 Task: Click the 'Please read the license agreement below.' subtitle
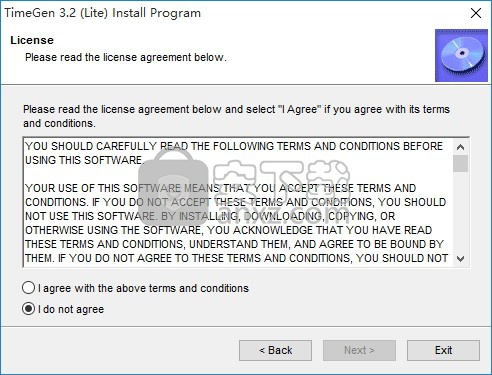[x=126, y=57]
